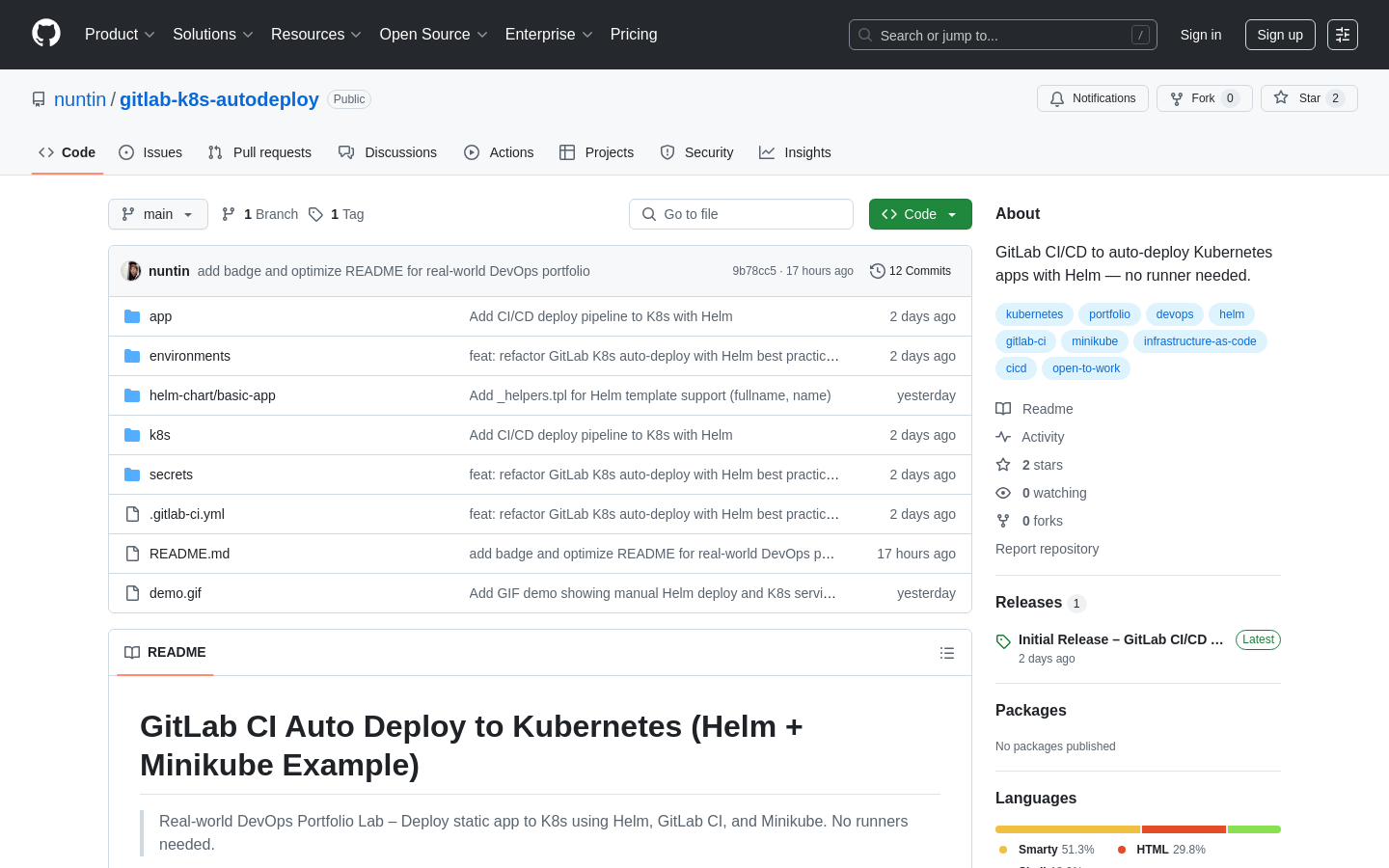Viewport: 1389px width, 868px height.
Task: Open the 2 stars link
Action: click(1029, 465)
